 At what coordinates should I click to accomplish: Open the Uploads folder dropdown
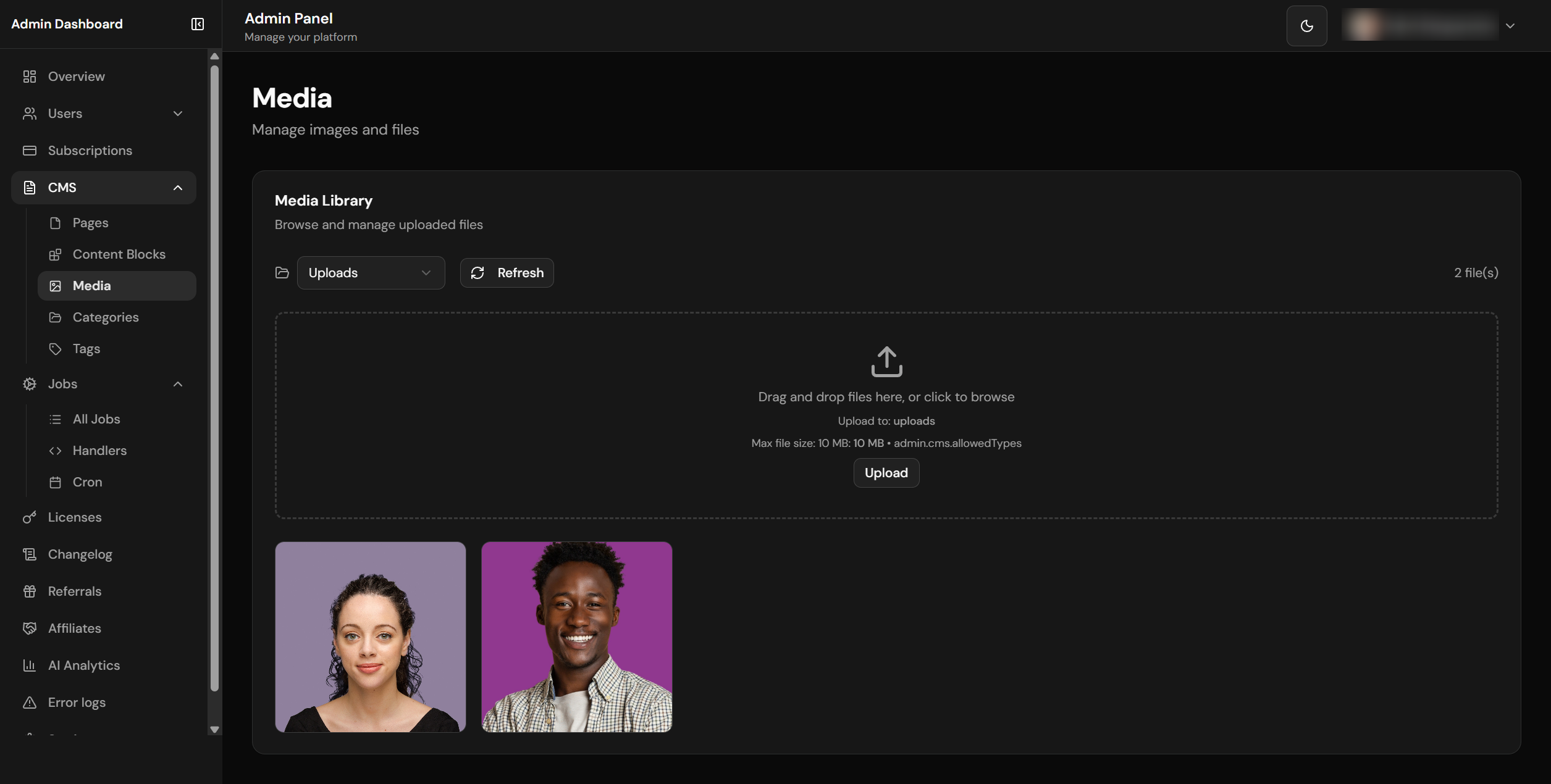(x=371, y=273)
